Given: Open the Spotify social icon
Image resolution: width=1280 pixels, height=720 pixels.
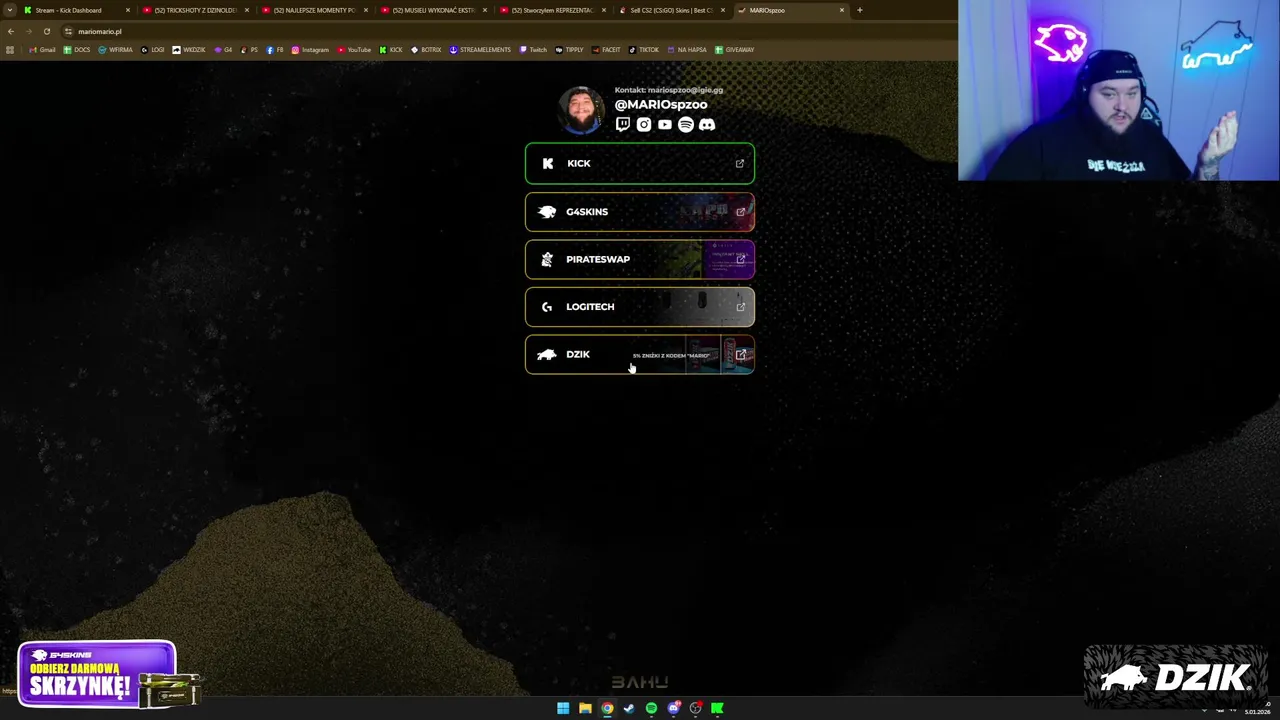Looking at the screenshot, I should (x=686, y=124).
